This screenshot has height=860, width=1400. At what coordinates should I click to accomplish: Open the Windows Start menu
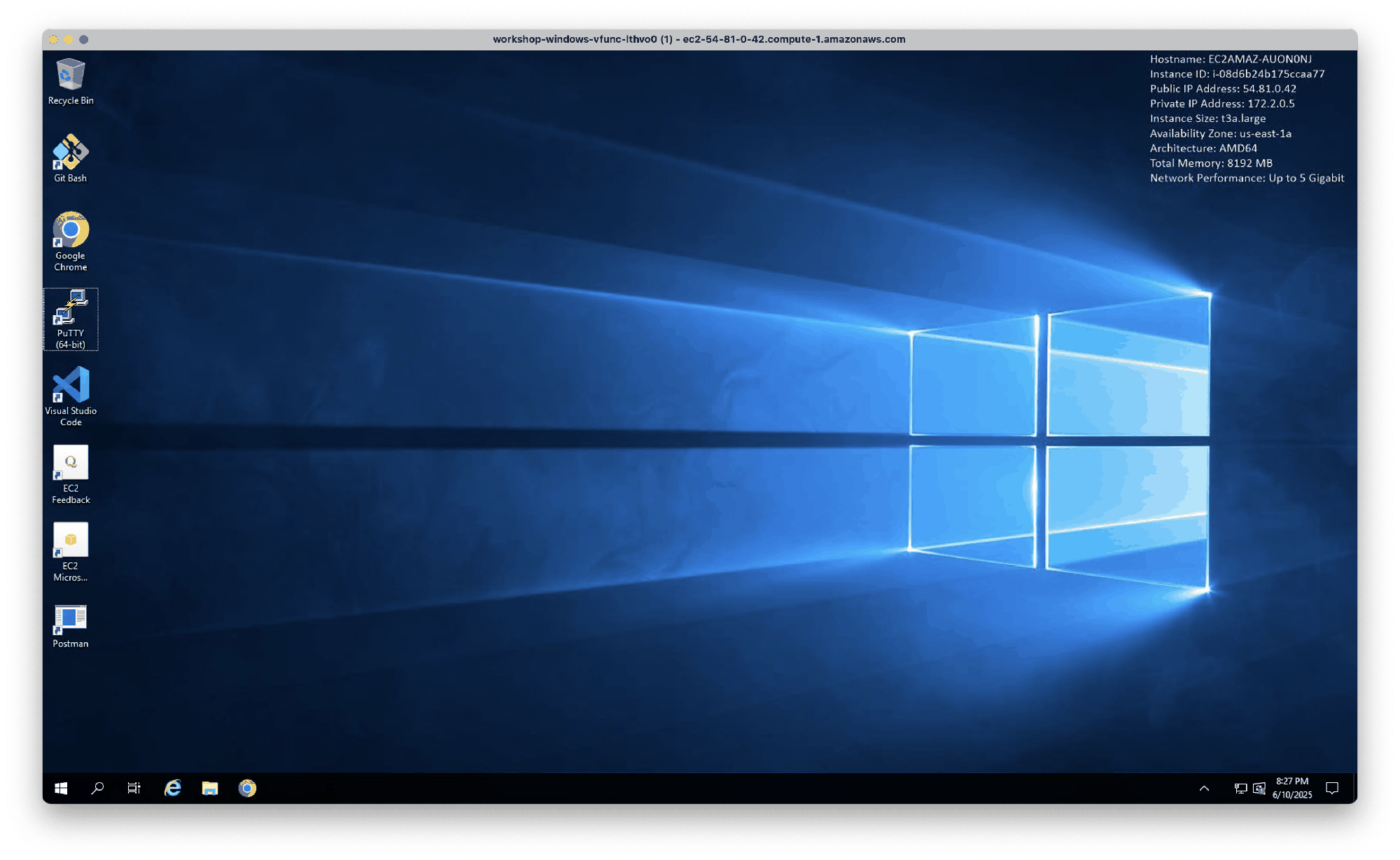tap(61, 789)
